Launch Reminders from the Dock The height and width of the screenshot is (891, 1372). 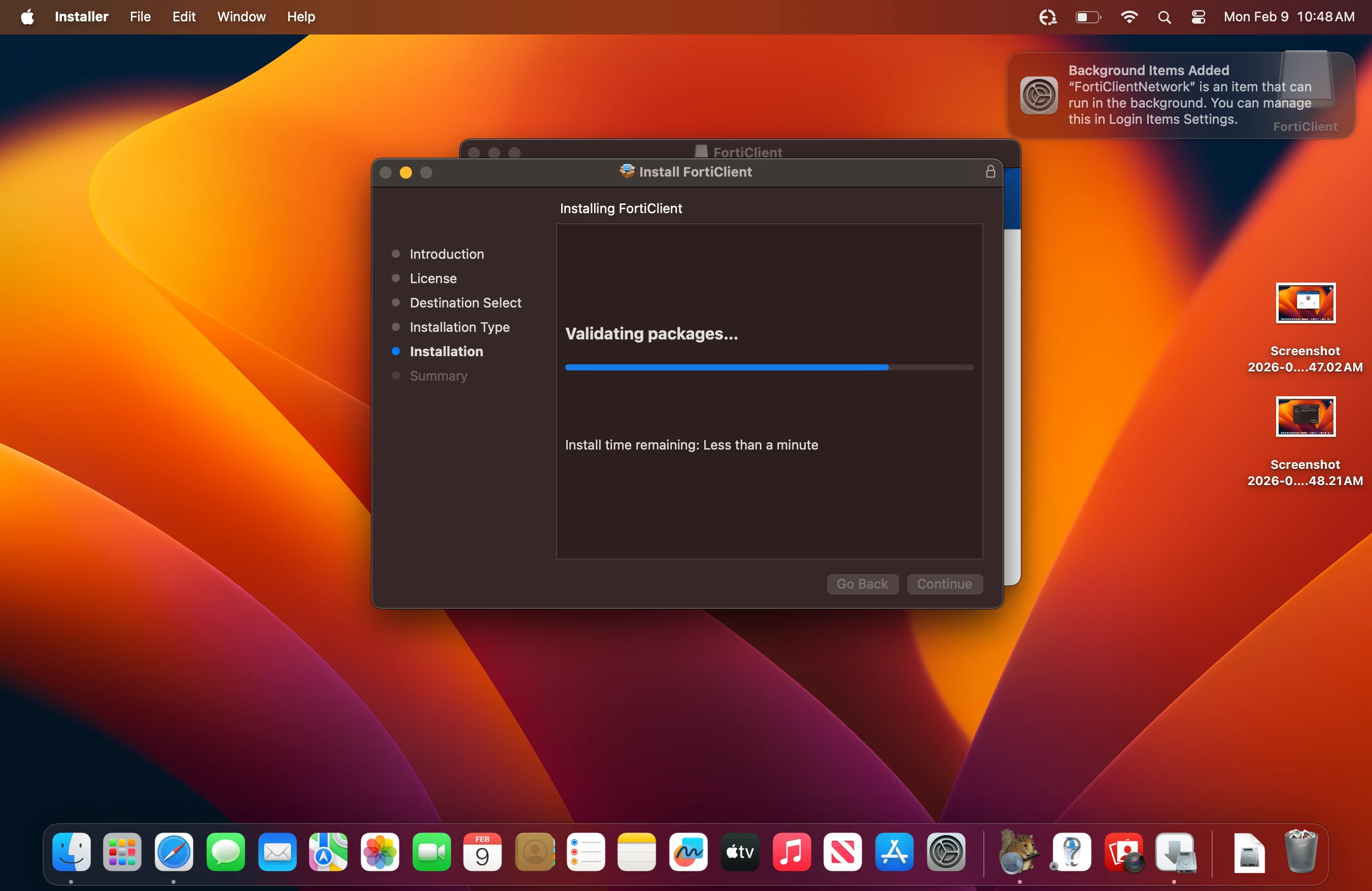coord(586,852)
